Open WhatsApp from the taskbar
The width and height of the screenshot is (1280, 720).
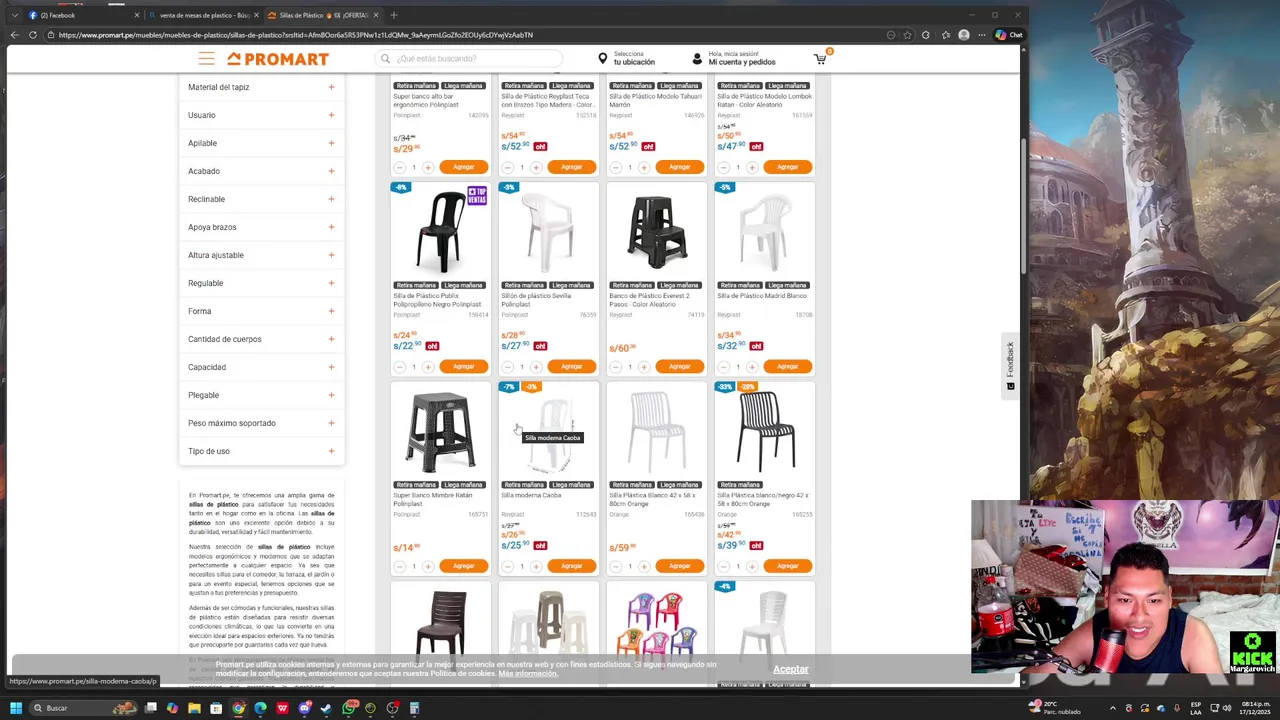(348, 708)
